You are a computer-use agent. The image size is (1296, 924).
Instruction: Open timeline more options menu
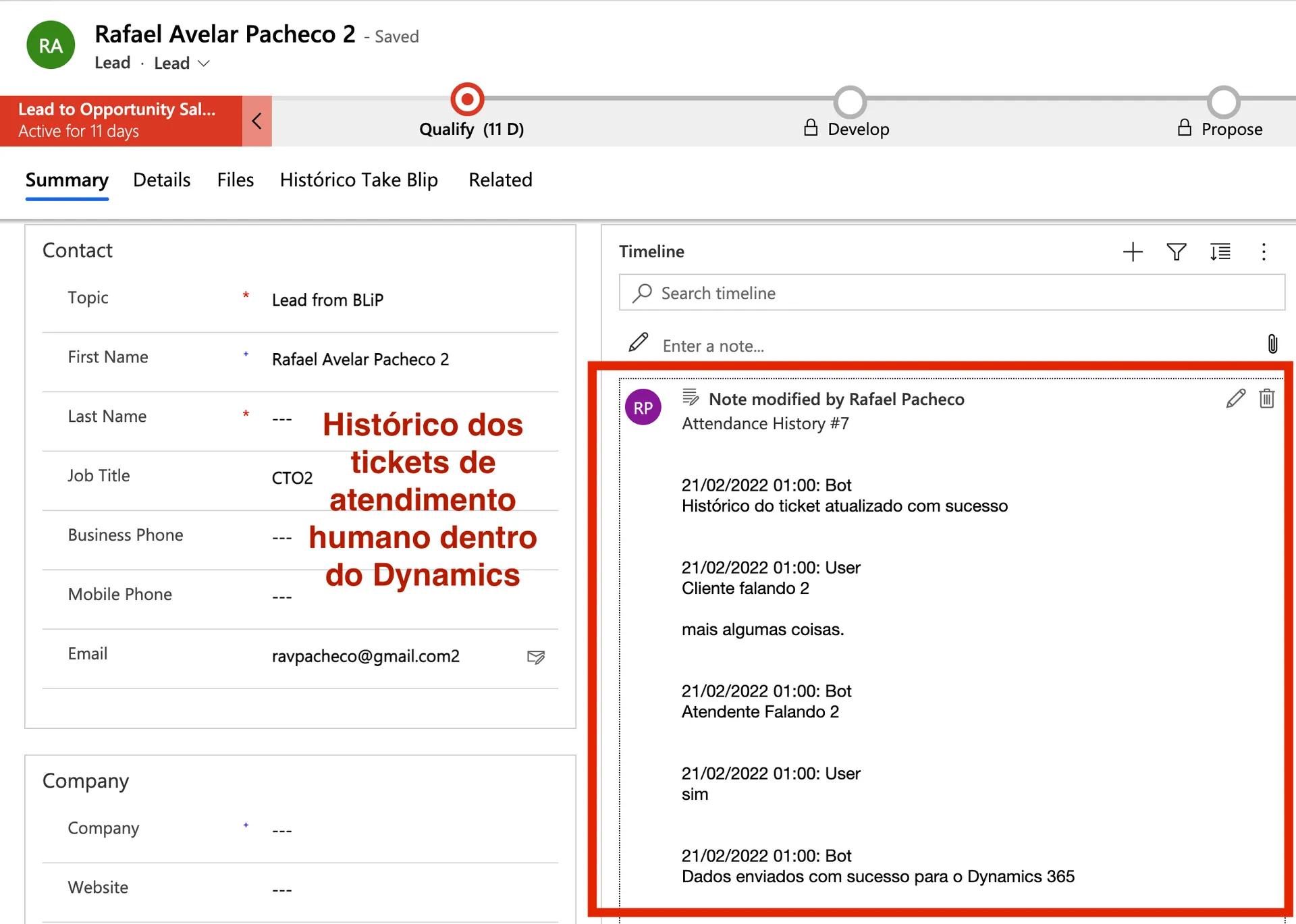(x=1264, y=252)
